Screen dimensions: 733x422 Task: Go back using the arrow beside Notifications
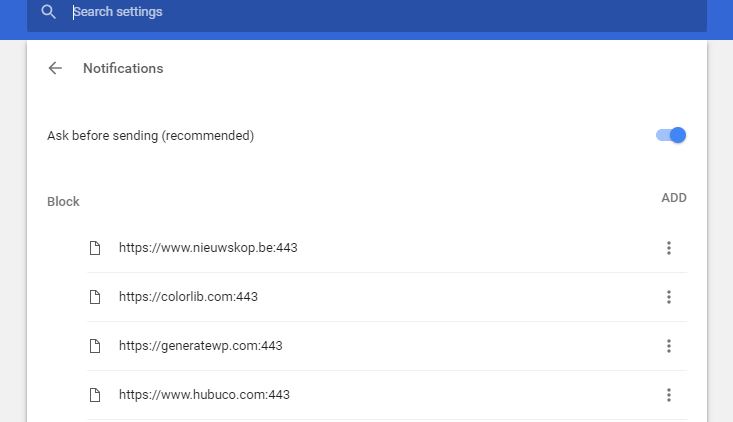pos(55,68)
